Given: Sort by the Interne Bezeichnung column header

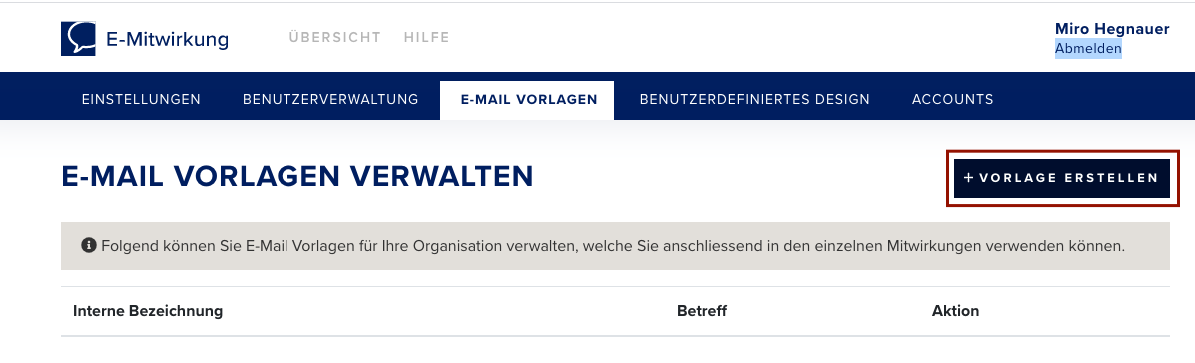Looking at the screenshot, I should (x=148, y=311).
